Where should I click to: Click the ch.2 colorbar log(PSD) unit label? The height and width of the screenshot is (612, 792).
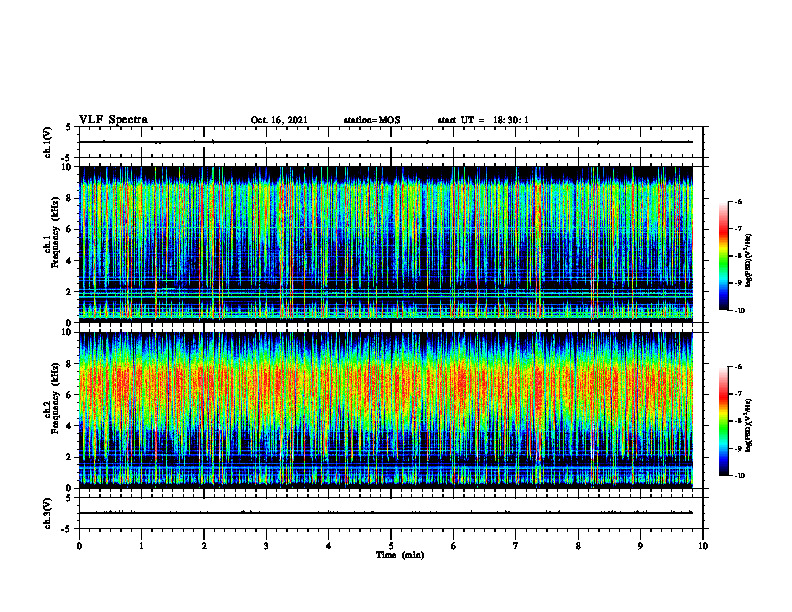point(749,425)
